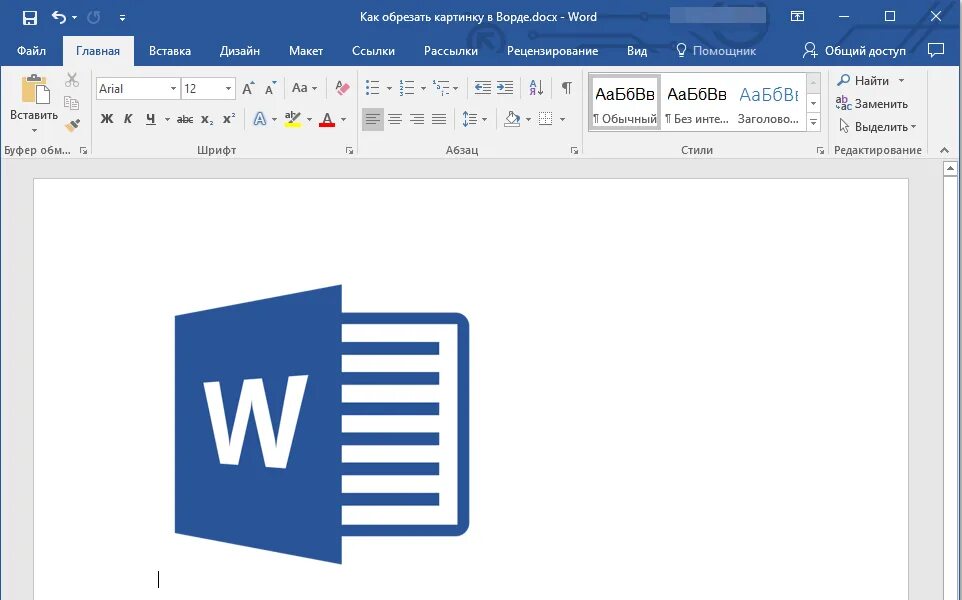
Task: Open the Файл menu
Action: (x=31, y=51)
